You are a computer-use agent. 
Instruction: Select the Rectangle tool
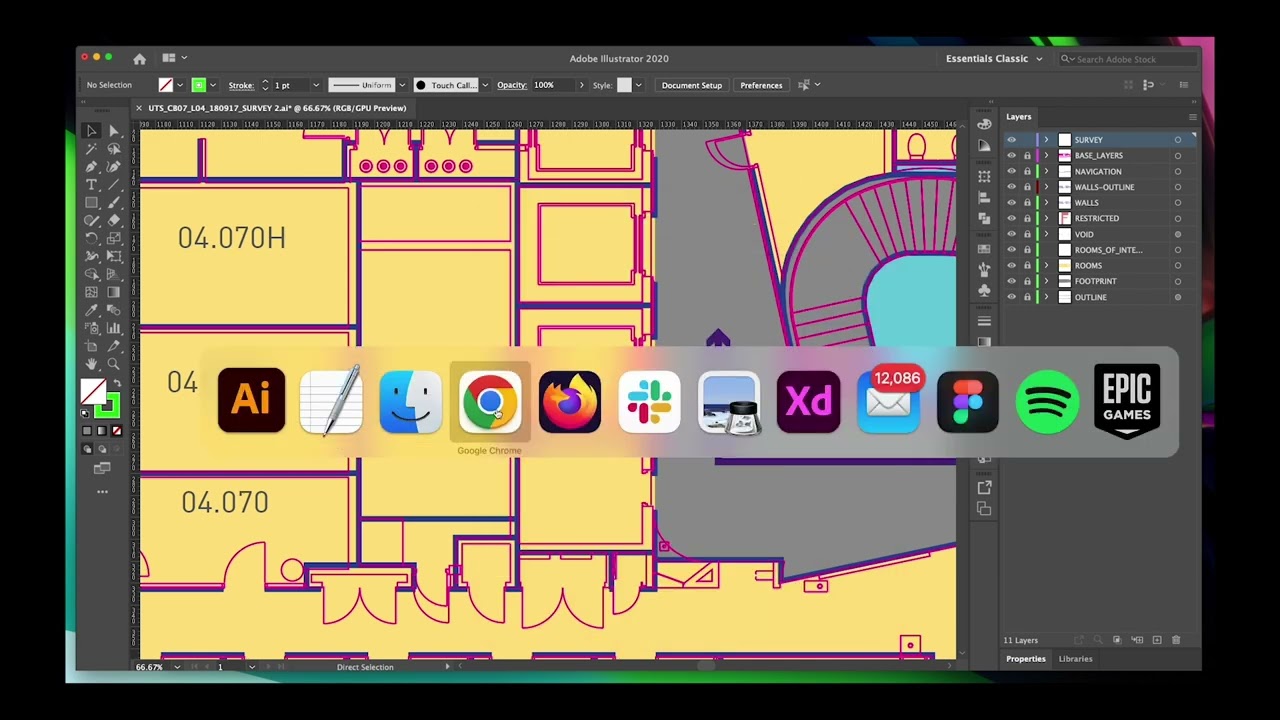click(91, 202)
